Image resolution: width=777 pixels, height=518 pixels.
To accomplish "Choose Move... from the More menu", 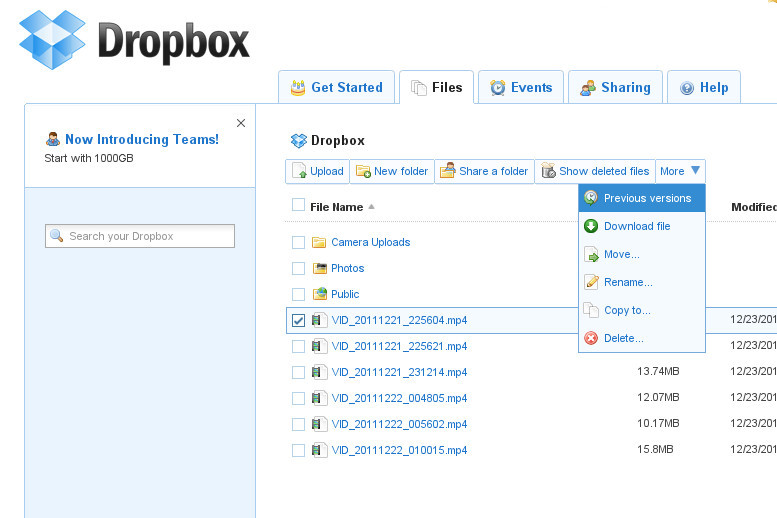I will coord(642,254).
